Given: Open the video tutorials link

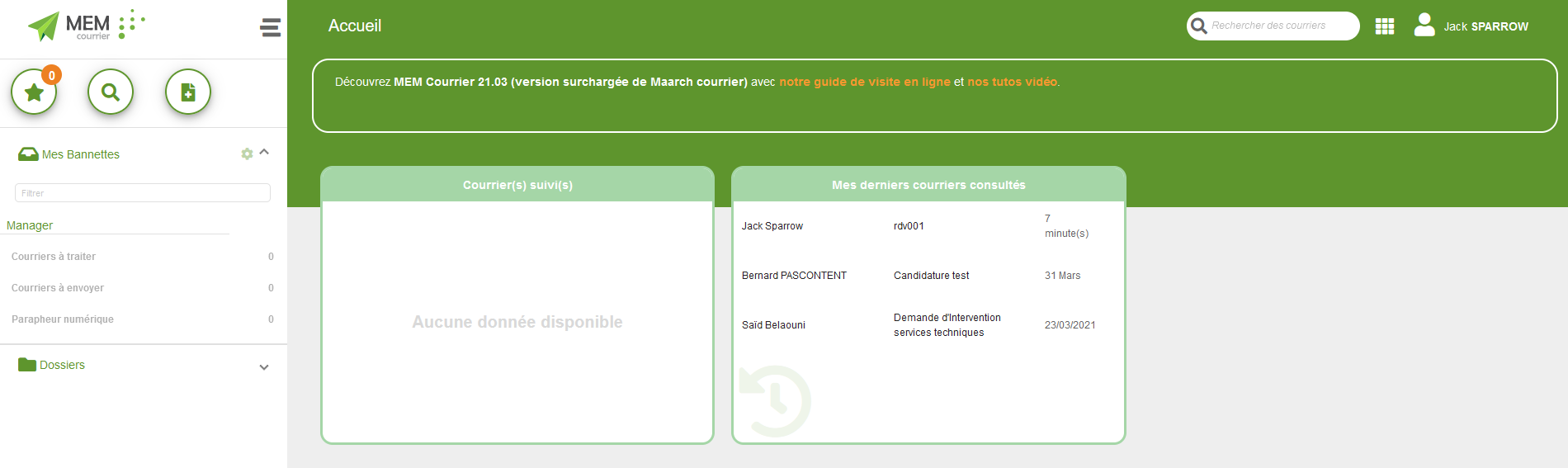Looking at the screenshot, I should point(1012,82).
